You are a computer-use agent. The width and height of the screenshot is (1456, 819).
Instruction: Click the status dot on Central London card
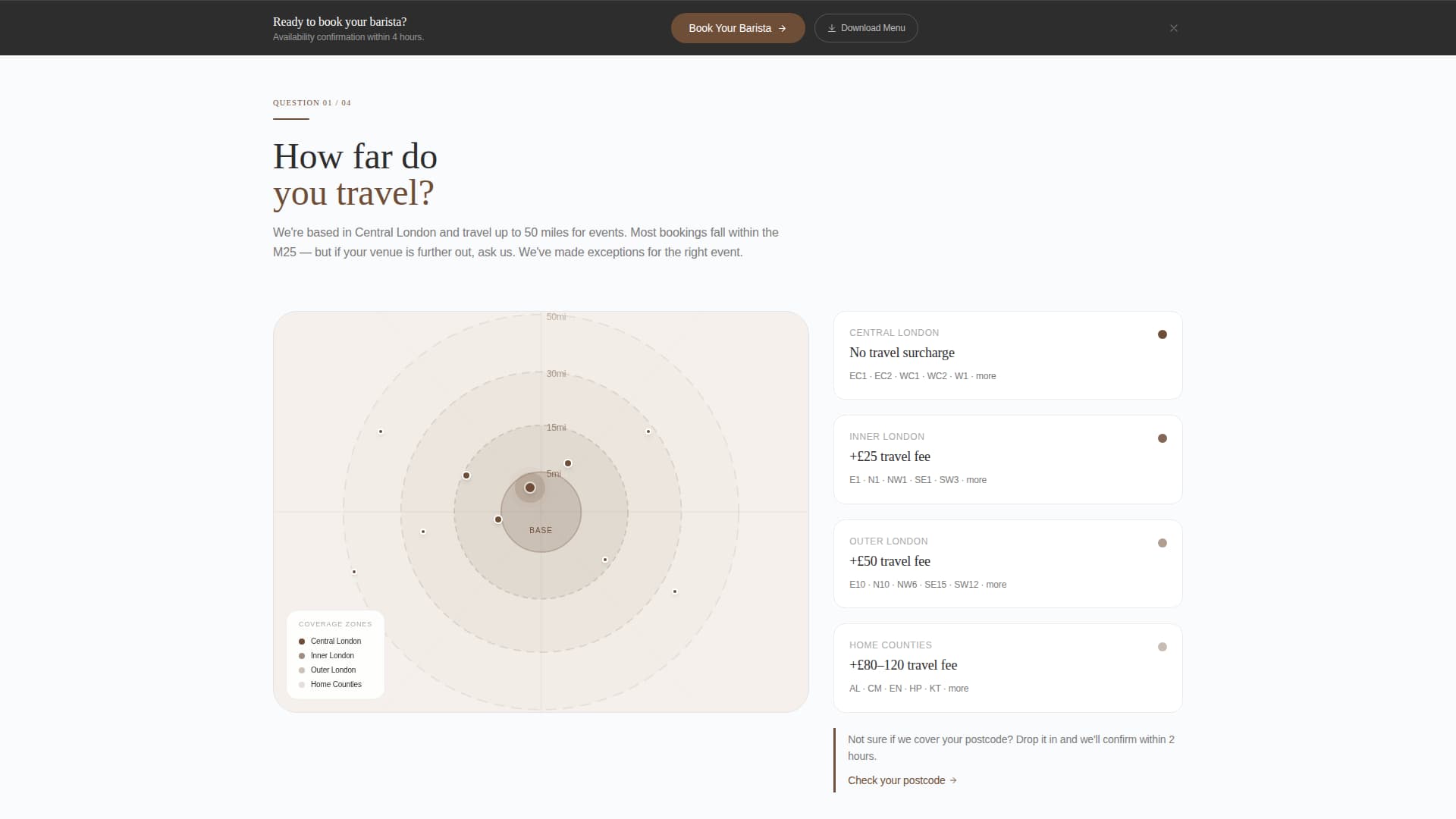pyautogui.click(x=1163, y=334)
